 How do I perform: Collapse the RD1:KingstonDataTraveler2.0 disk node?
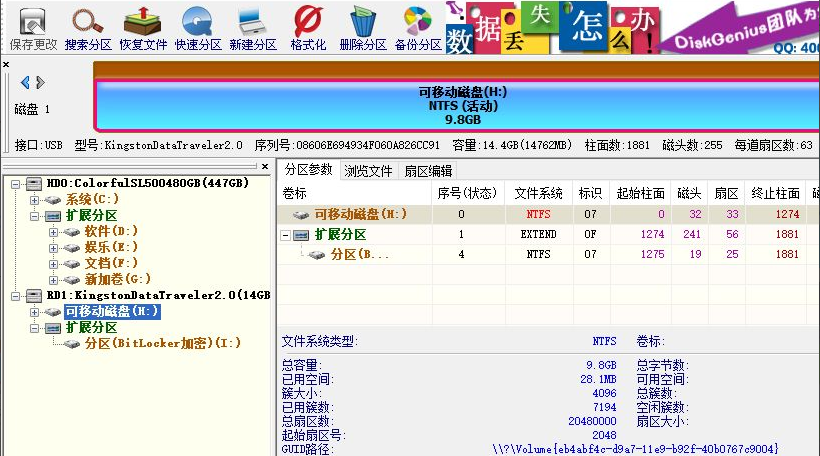point(16,296)
